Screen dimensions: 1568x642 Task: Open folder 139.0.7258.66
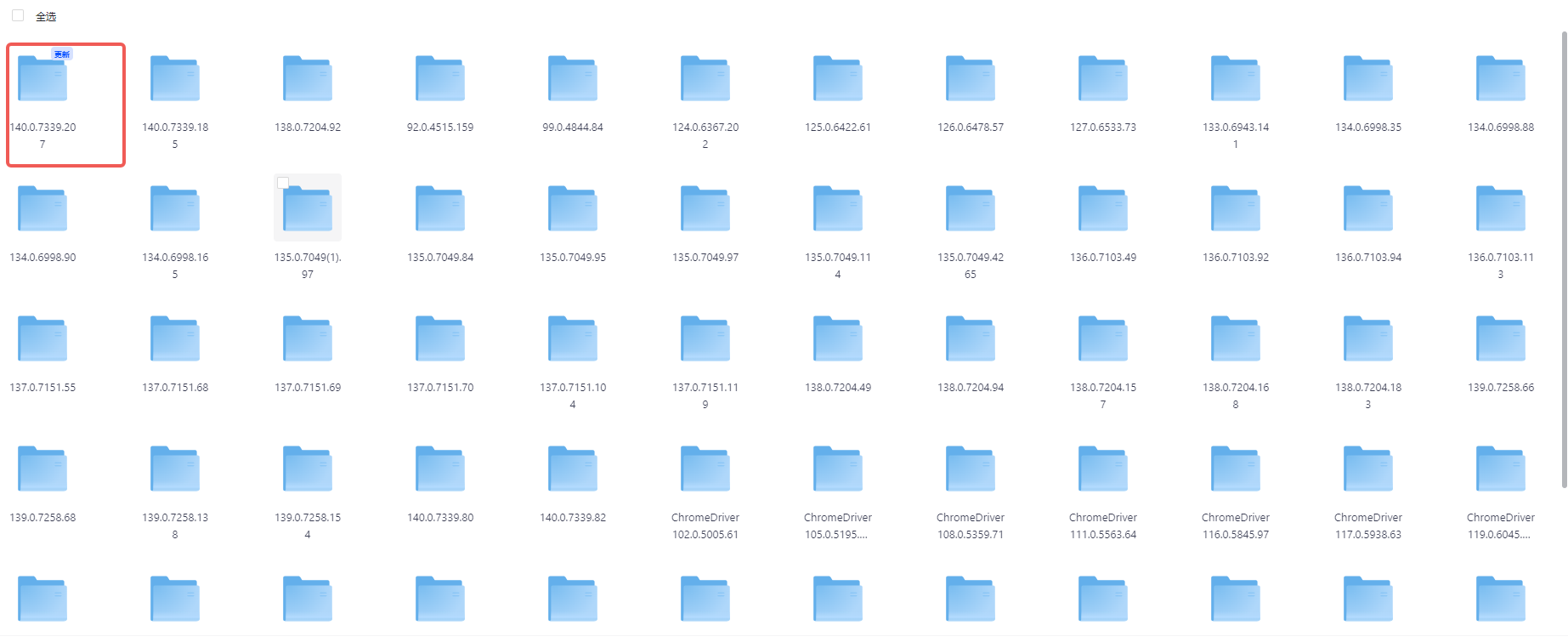[1501, 339]
